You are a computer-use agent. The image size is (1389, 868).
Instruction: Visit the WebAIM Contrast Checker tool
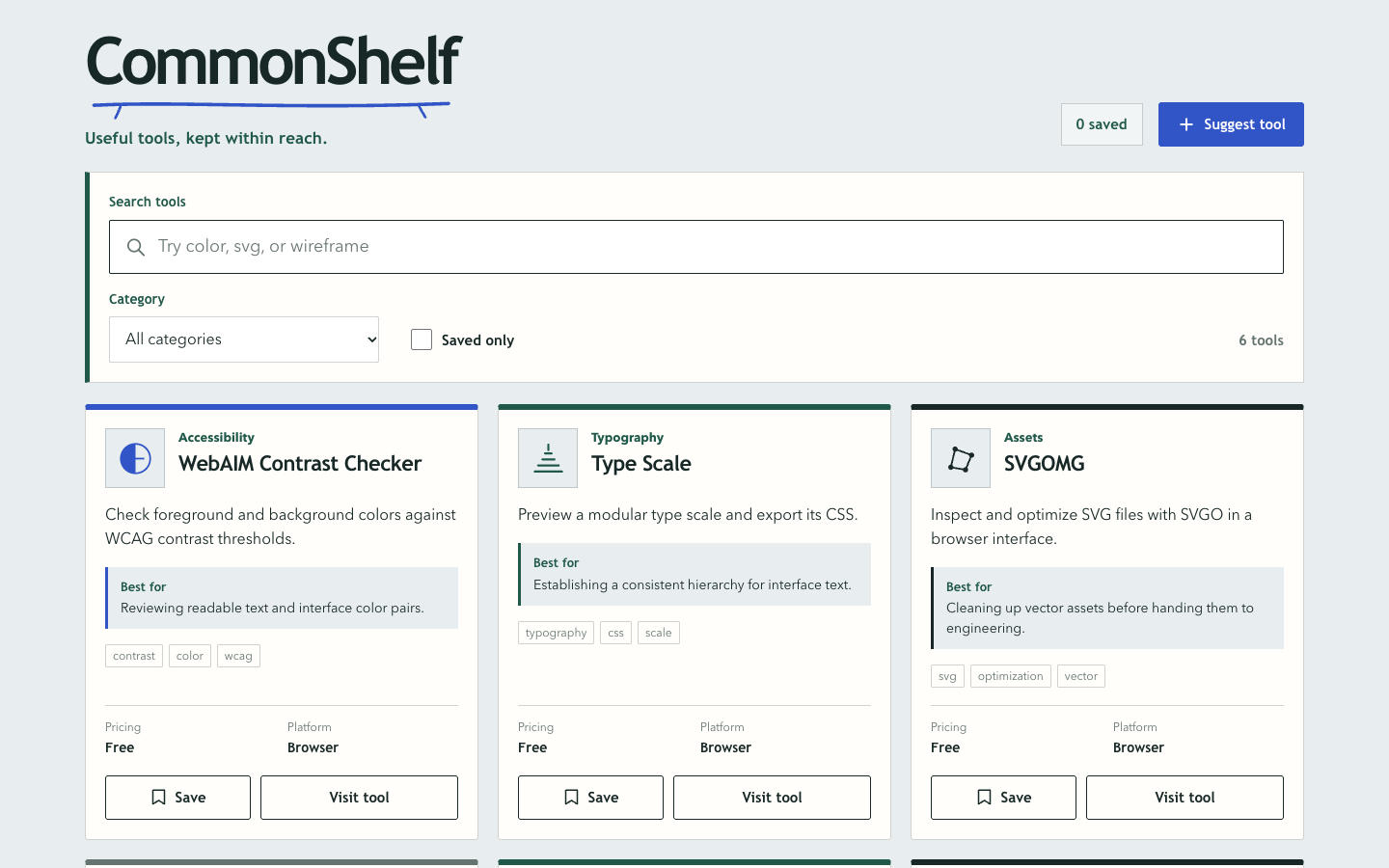(x=359, y=798)
